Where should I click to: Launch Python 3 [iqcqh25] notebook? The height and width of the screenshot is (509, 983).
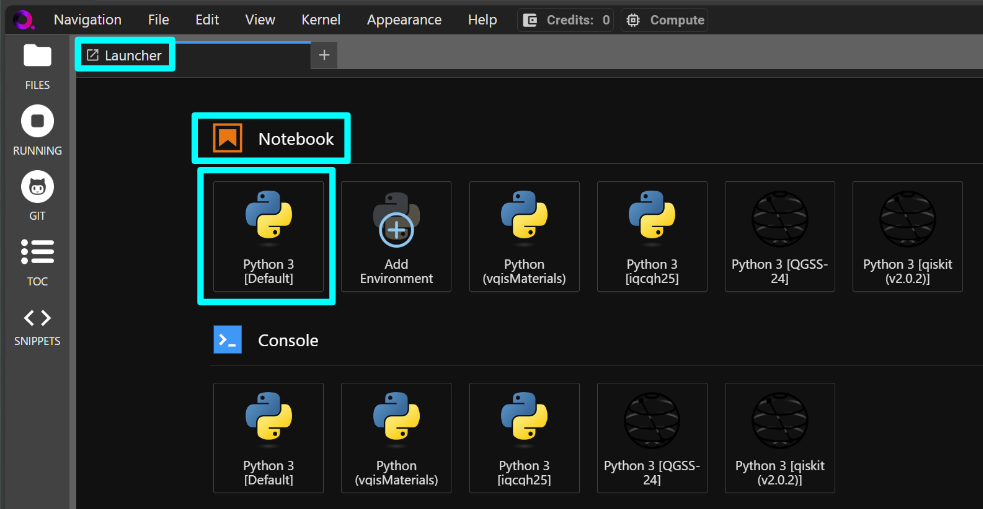coord(652,236)
